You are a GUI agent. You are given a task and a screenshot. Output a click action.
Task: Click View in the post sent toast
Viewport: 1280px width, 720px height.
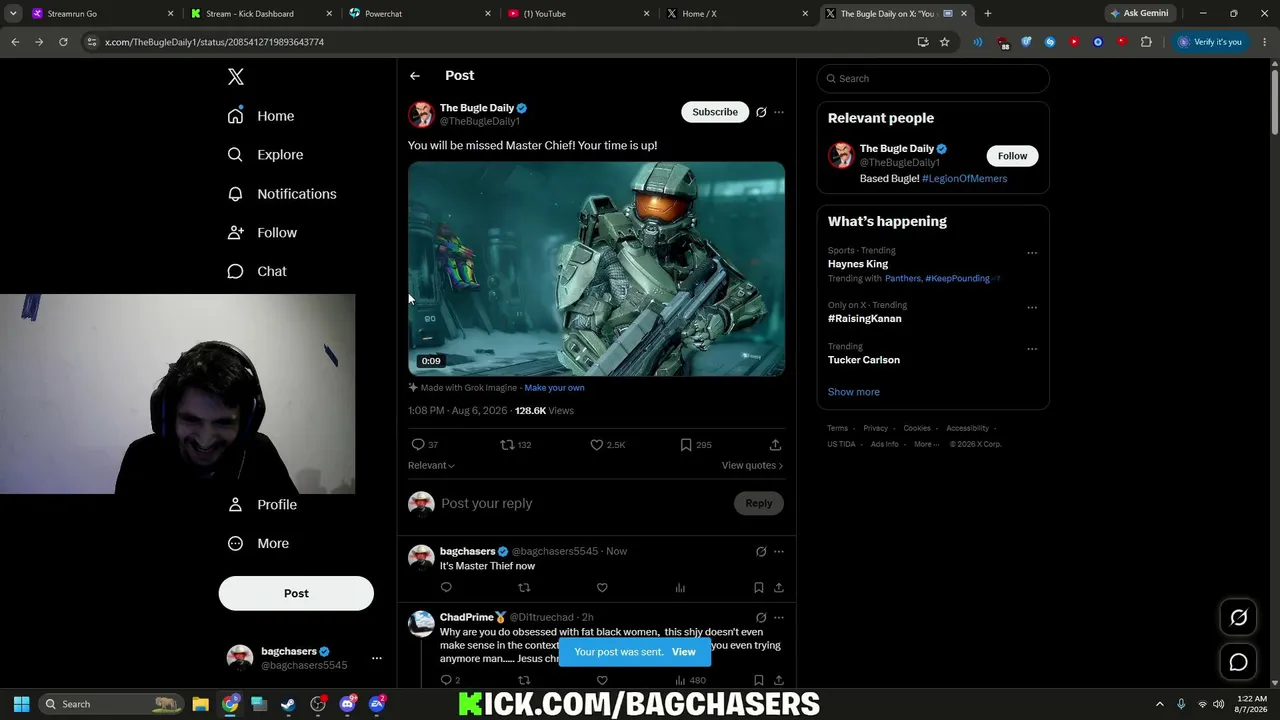pyautogui.click(x=684, y=652)
